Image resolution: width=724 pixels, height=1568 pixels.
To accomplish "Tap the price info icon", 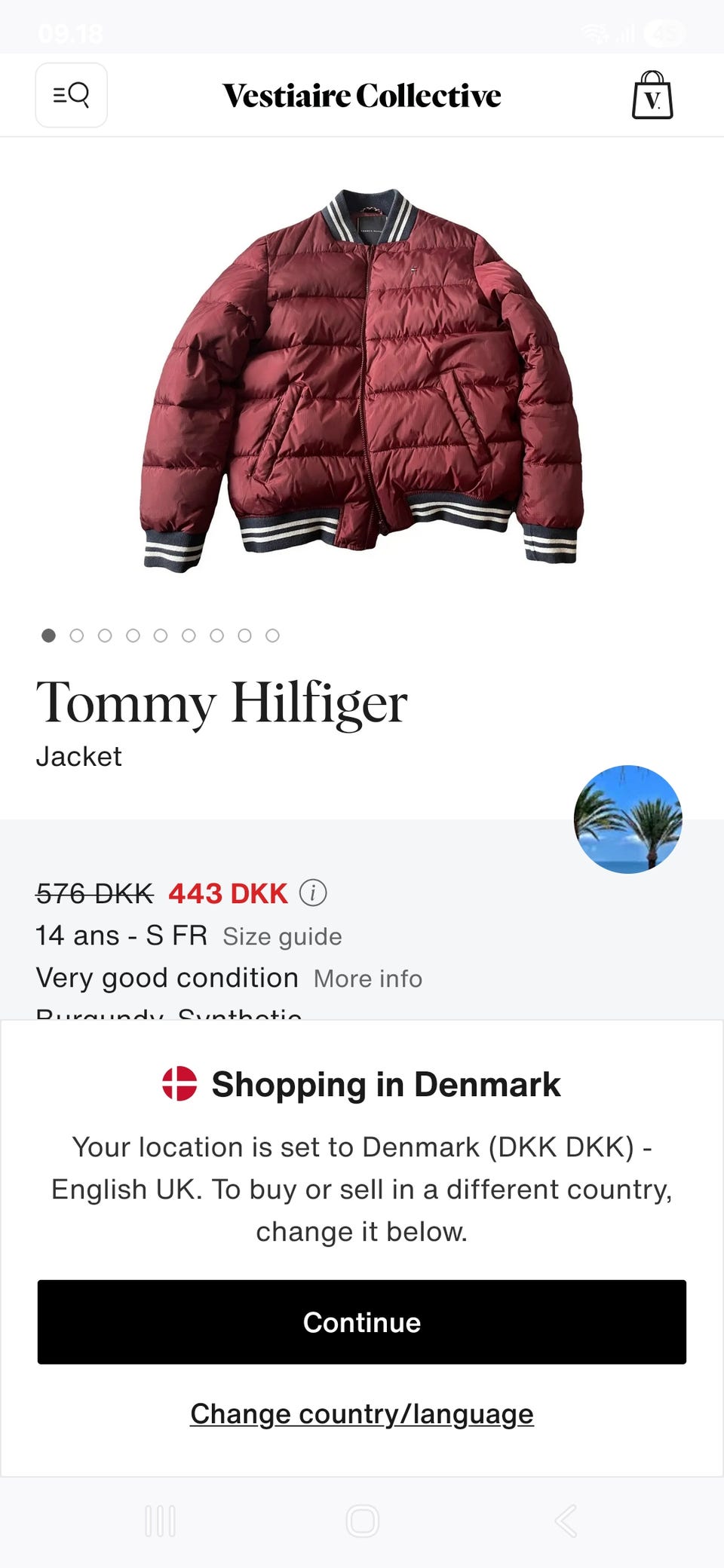I will coord(313,893).
